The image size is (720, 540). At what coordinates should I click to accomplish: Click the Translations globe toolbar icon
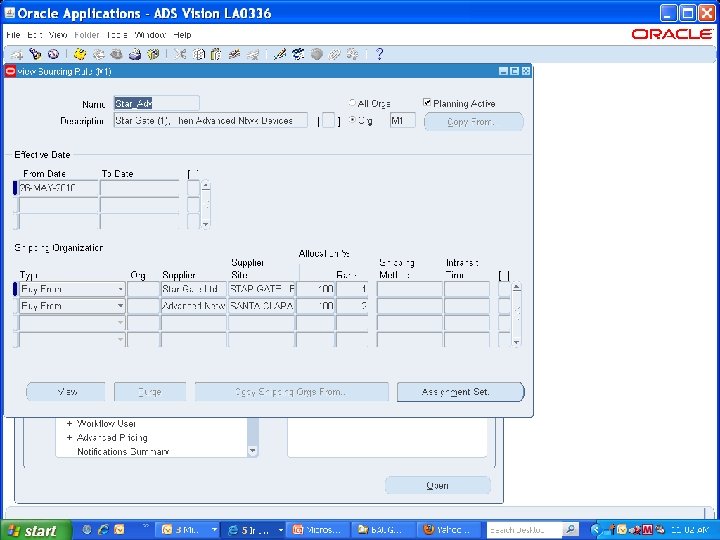(x=316, y=55)
